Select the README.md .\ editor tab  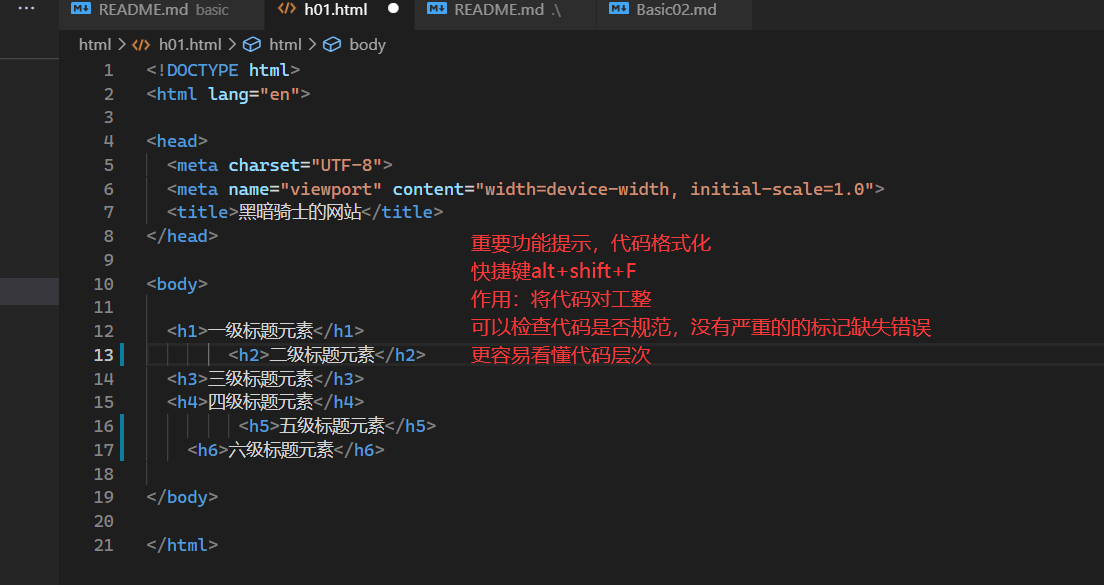[507, 10]
